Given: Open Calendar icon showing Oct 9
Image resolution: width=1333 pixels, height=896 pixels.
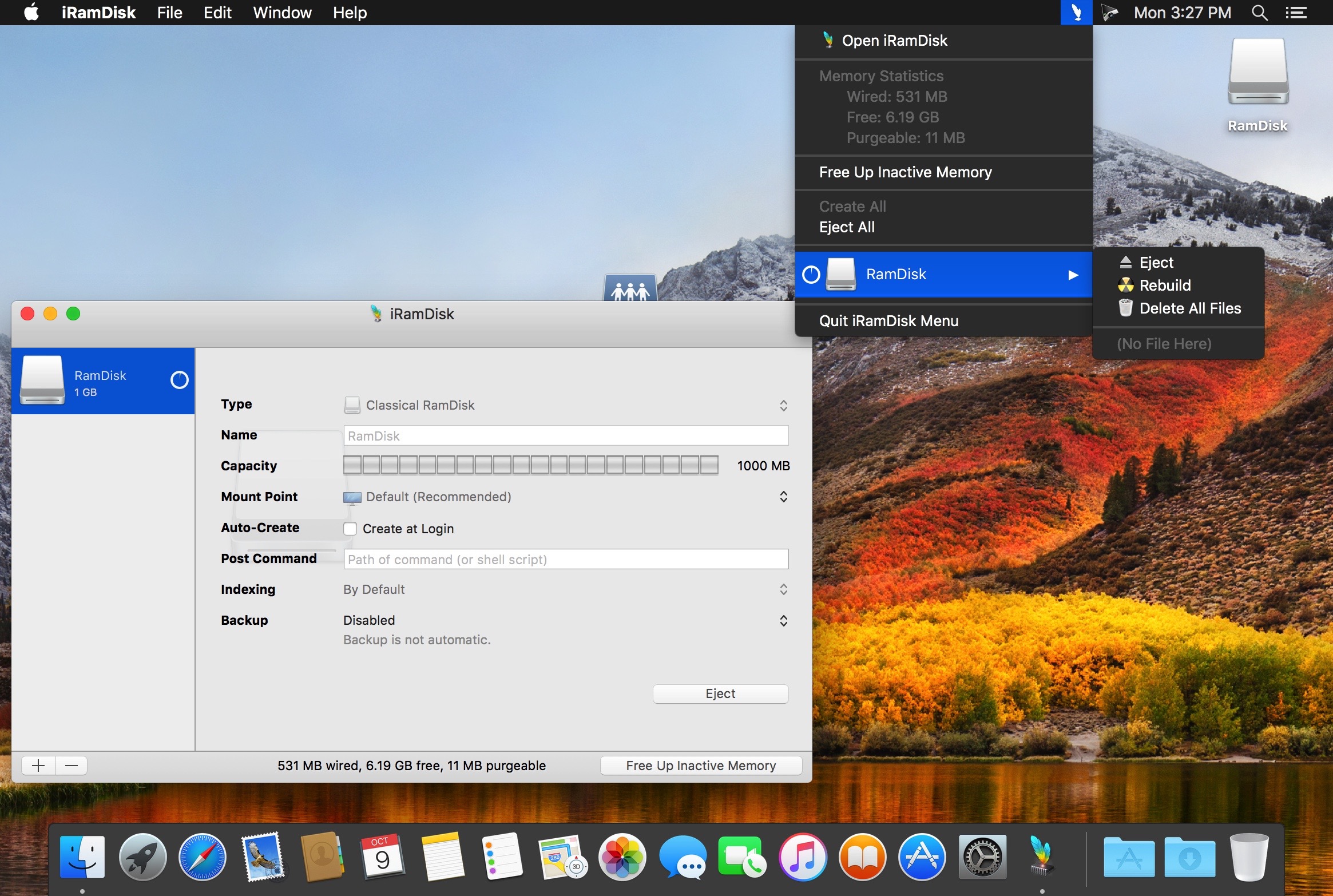Looking at the screenshot, I should click(x=382, y=857).
